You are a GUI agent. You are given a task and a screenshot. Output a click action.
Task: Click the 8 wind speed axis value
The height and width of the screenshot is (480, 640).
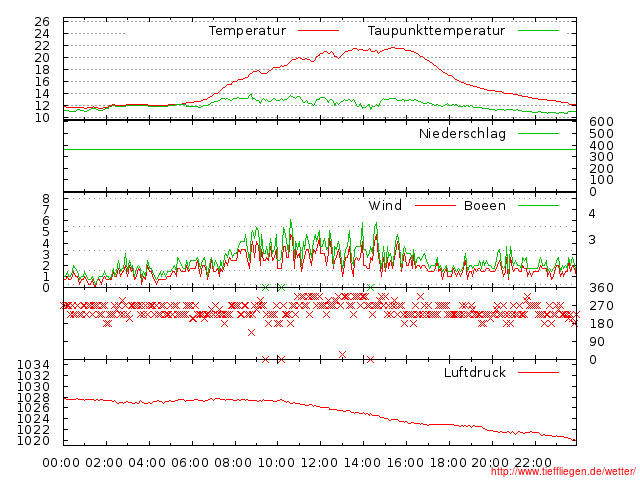(x=46, y=199)
